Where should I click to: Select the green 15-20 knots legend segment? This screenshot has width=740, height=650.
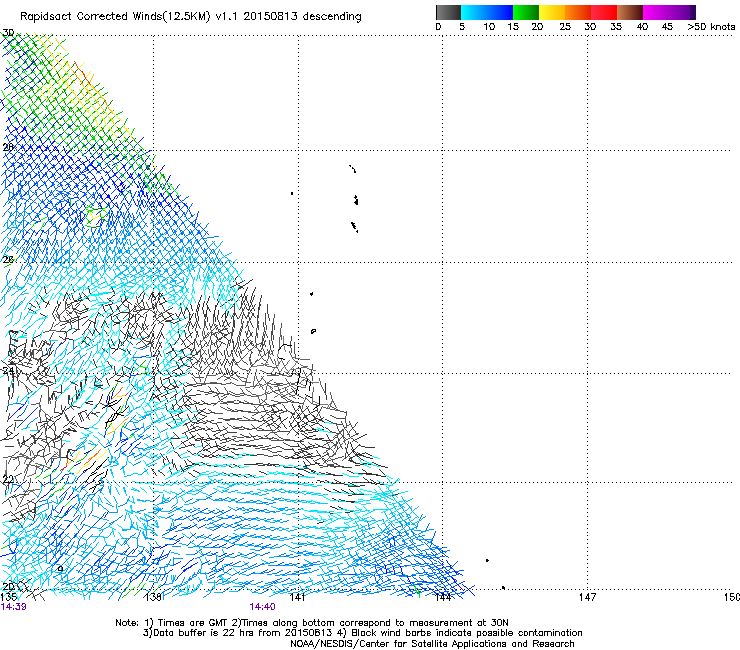pos(526,12)
